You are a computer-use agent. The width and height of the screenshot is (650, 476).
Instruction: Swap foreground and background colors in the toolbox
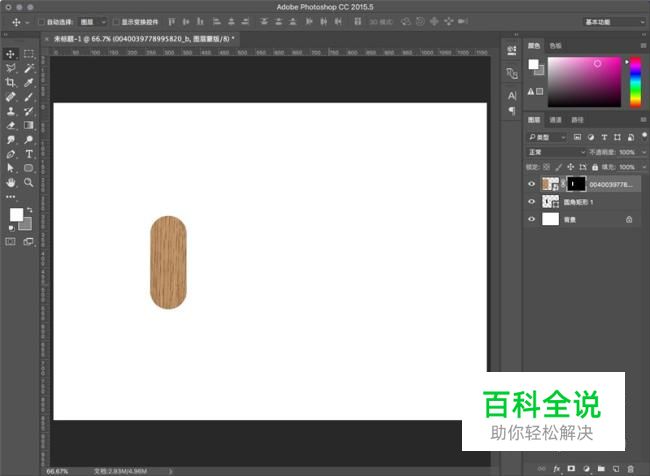click(29, 210)
